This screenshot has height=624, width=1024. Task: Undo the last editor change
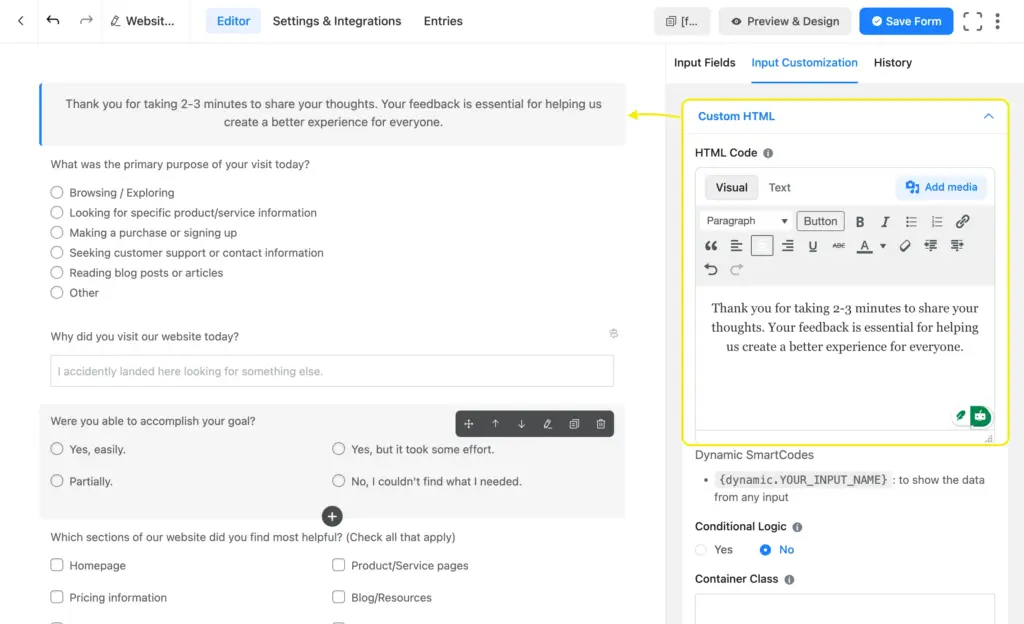[x=711, y=268]
